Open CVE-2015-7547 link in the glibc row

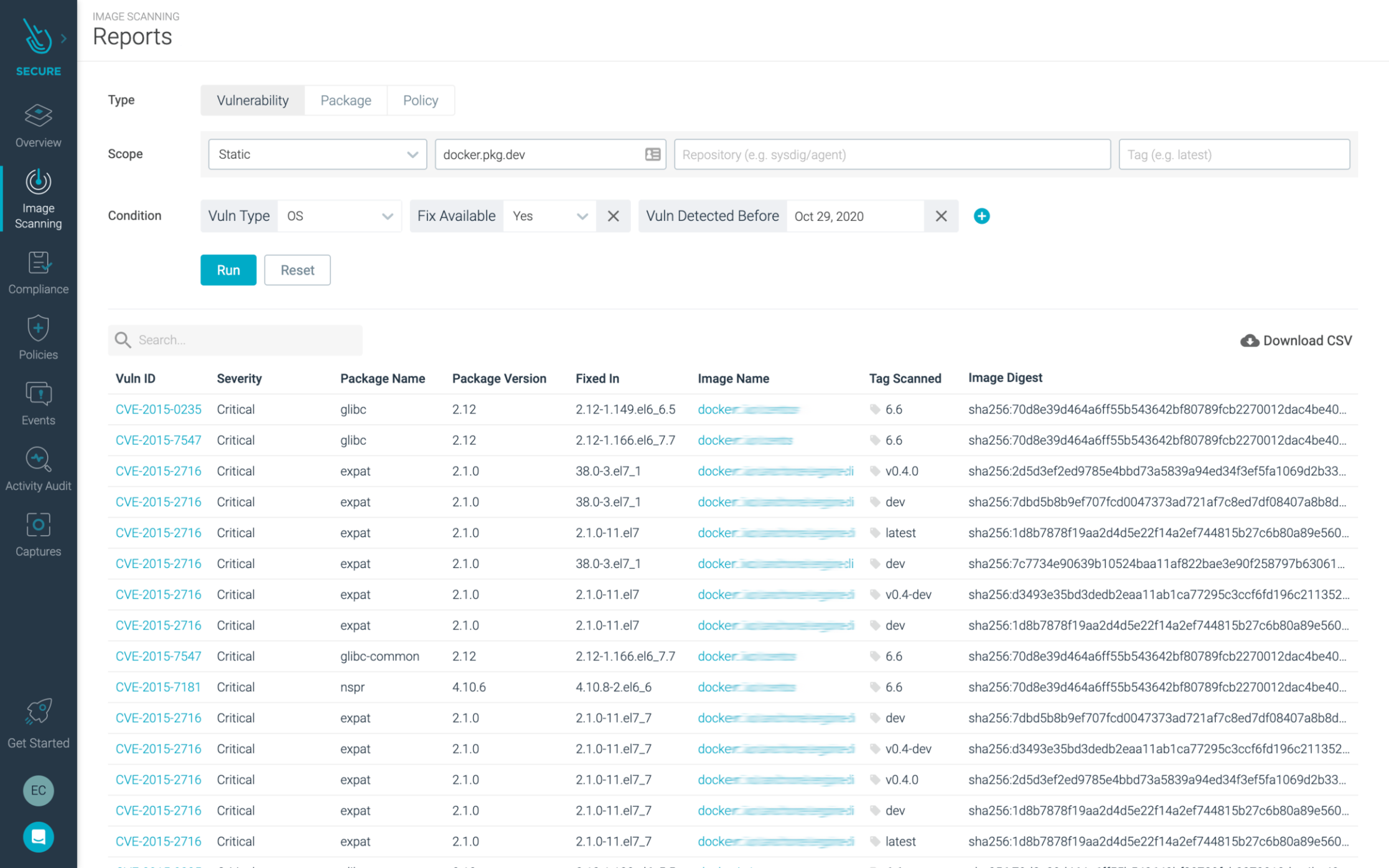pyautogui.click(x=159, y=440)
